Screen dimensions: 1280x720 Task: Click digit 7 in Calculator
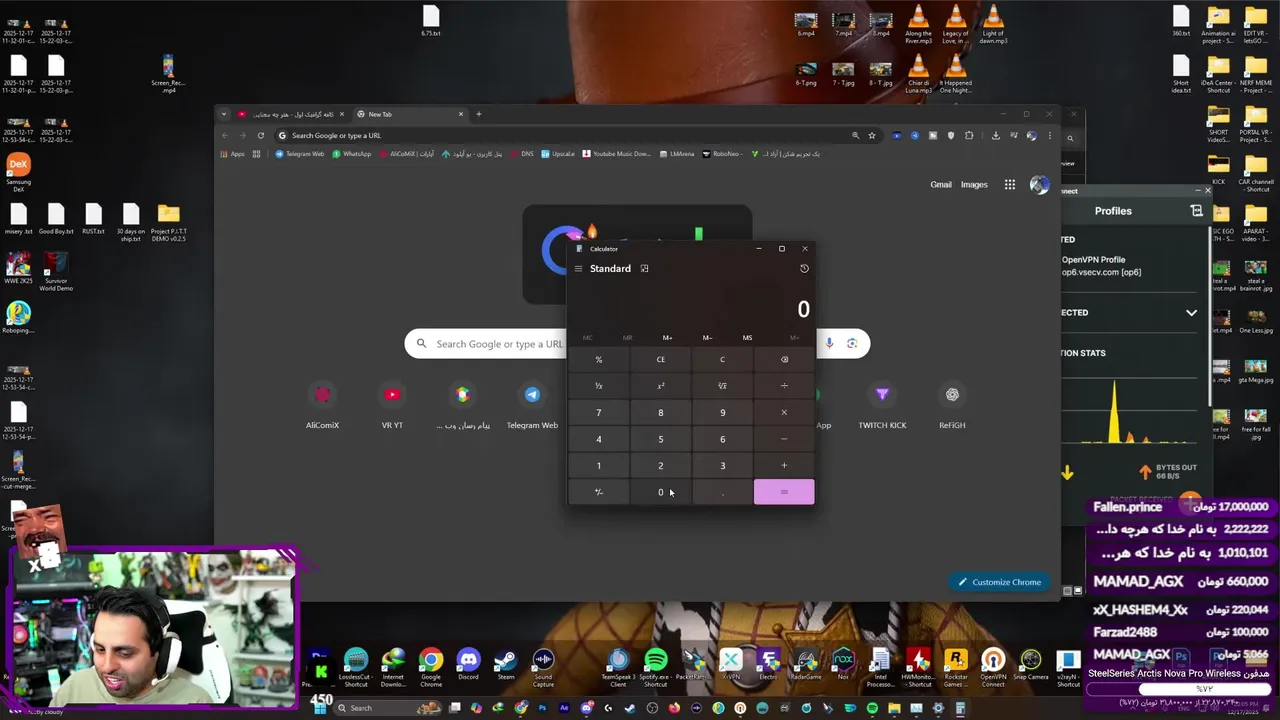coord(599,413)
